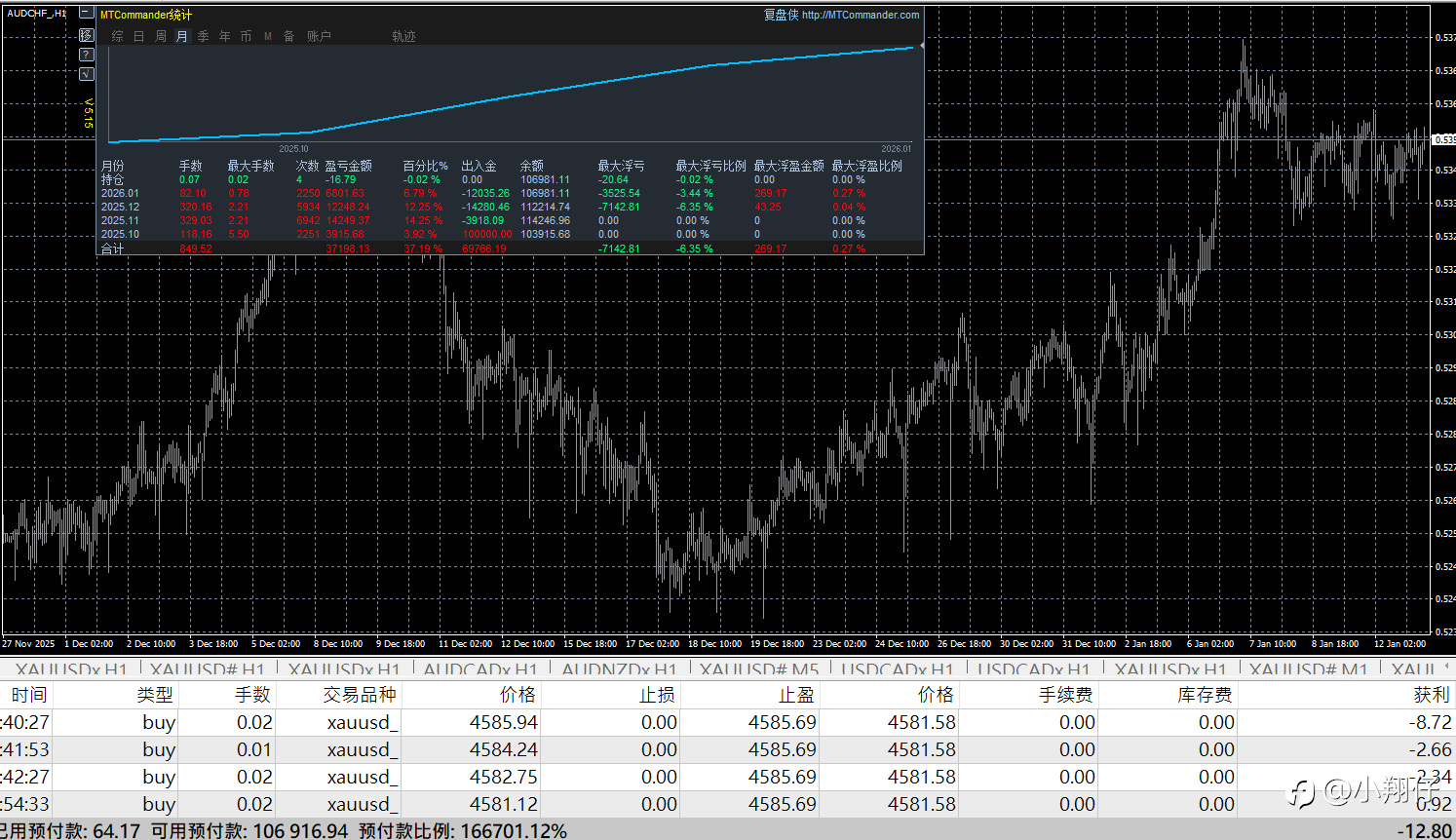1456x840 pixels.
Task: Click the 移 move panel icon
Action: coord(87,35)
